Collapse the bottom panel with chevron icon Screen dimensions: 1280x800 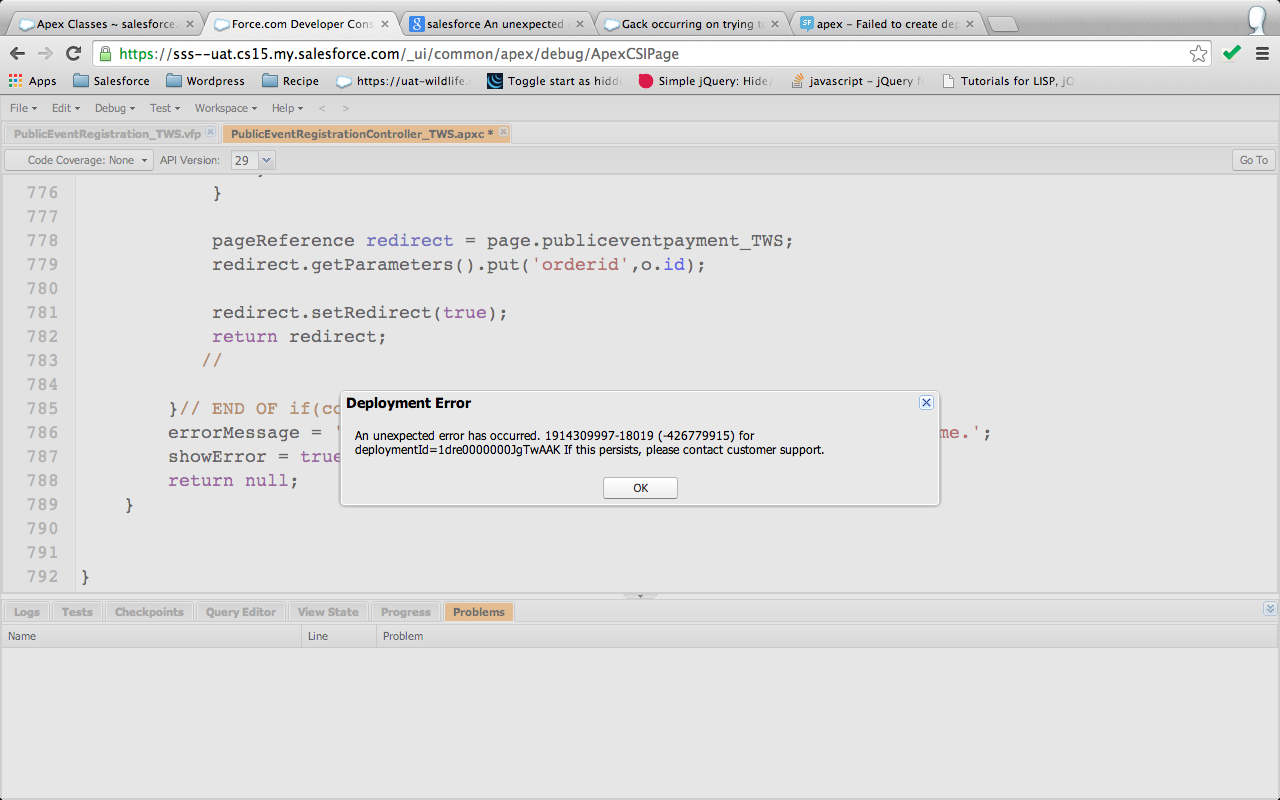[1269, 609]
